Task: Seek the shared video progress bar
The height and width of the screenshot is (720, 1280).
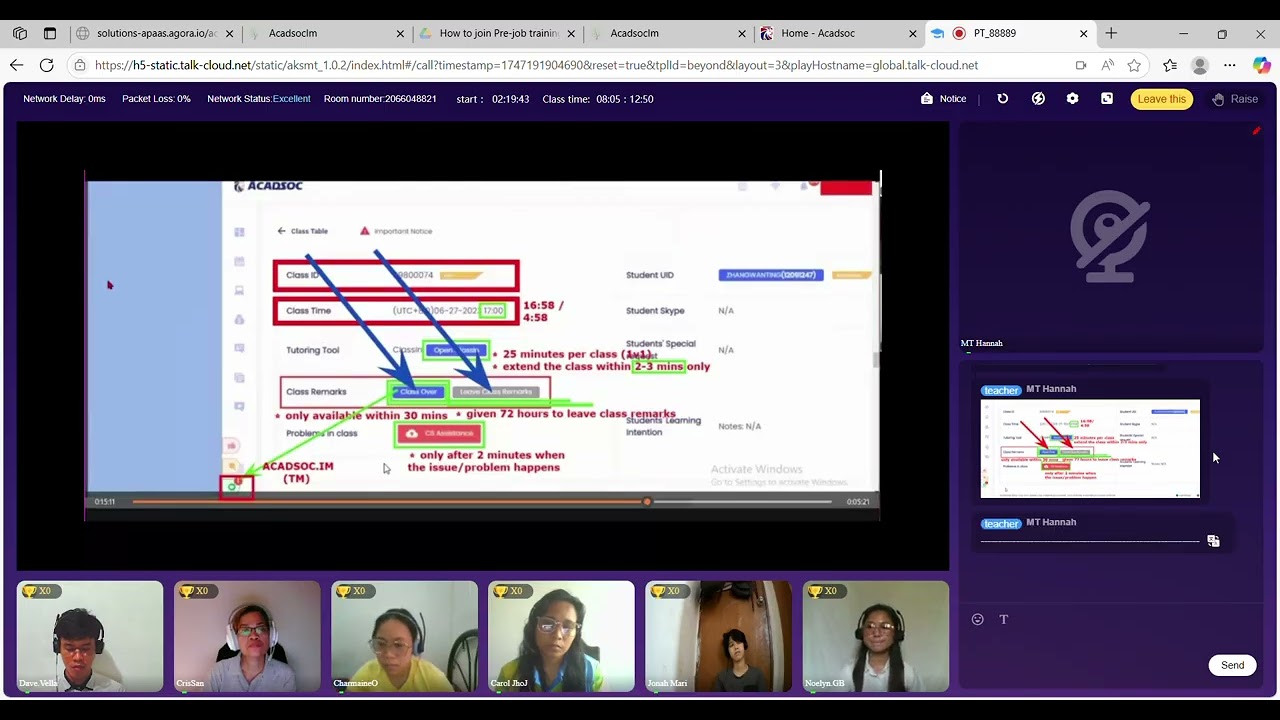Action: tap(481, 501)
